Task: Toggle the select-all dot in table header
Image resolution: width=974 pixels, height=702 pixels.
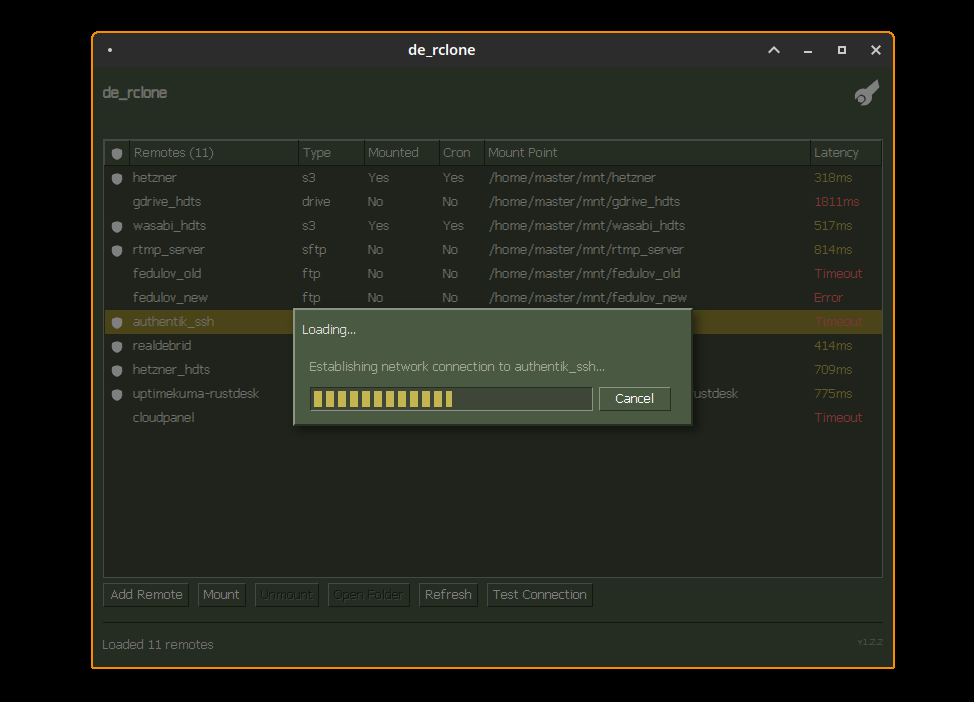Action: point(116,153)
